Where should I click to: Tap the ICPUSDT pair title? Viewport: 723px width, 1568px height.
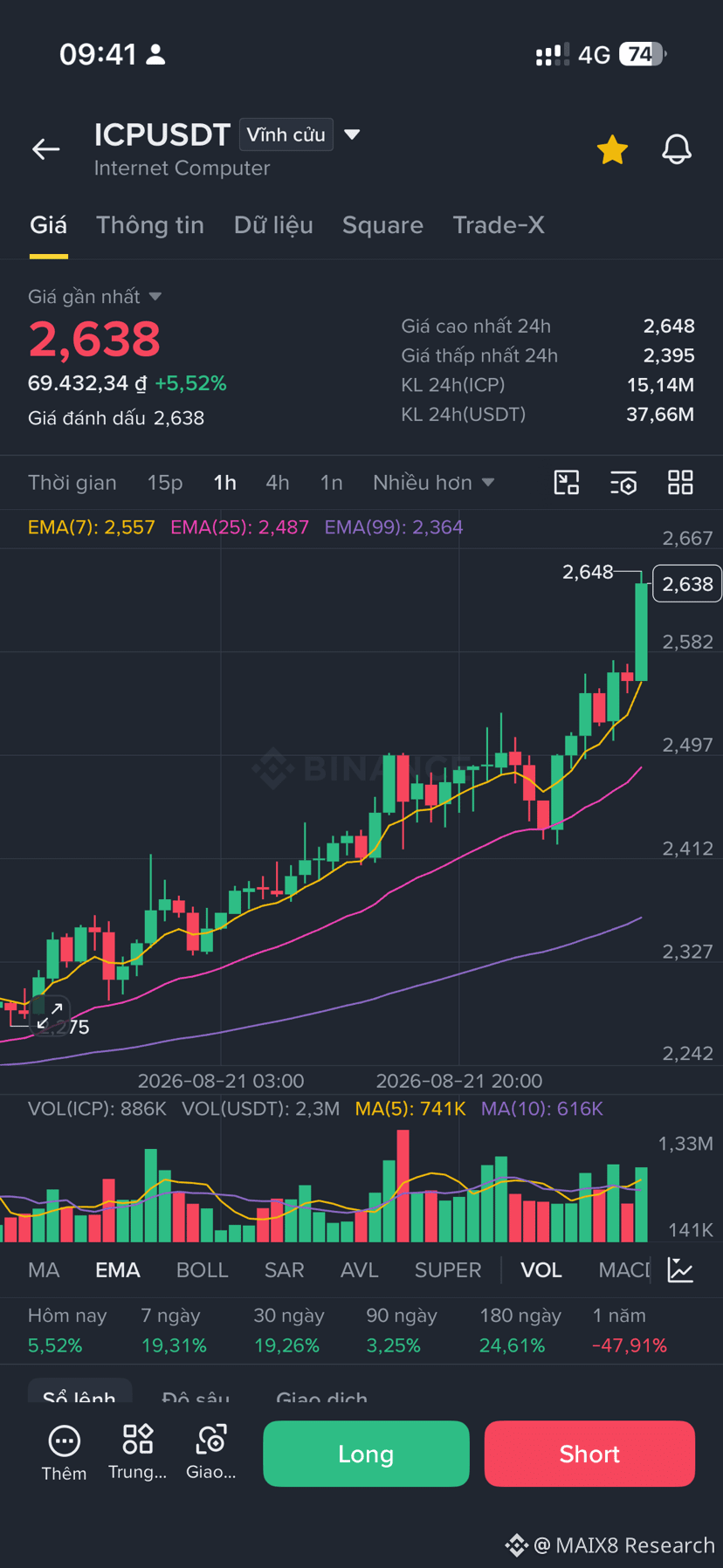tap(162, 134)
